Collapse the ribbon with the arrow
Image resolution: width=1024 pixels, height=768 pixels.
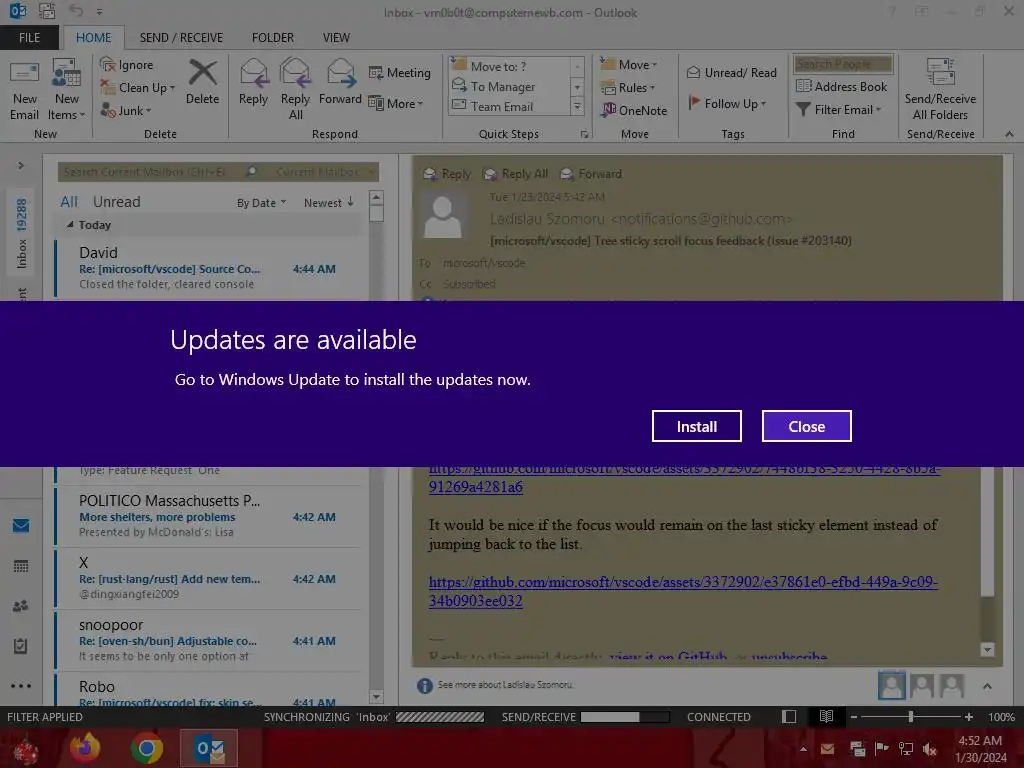pos(1009,134)
